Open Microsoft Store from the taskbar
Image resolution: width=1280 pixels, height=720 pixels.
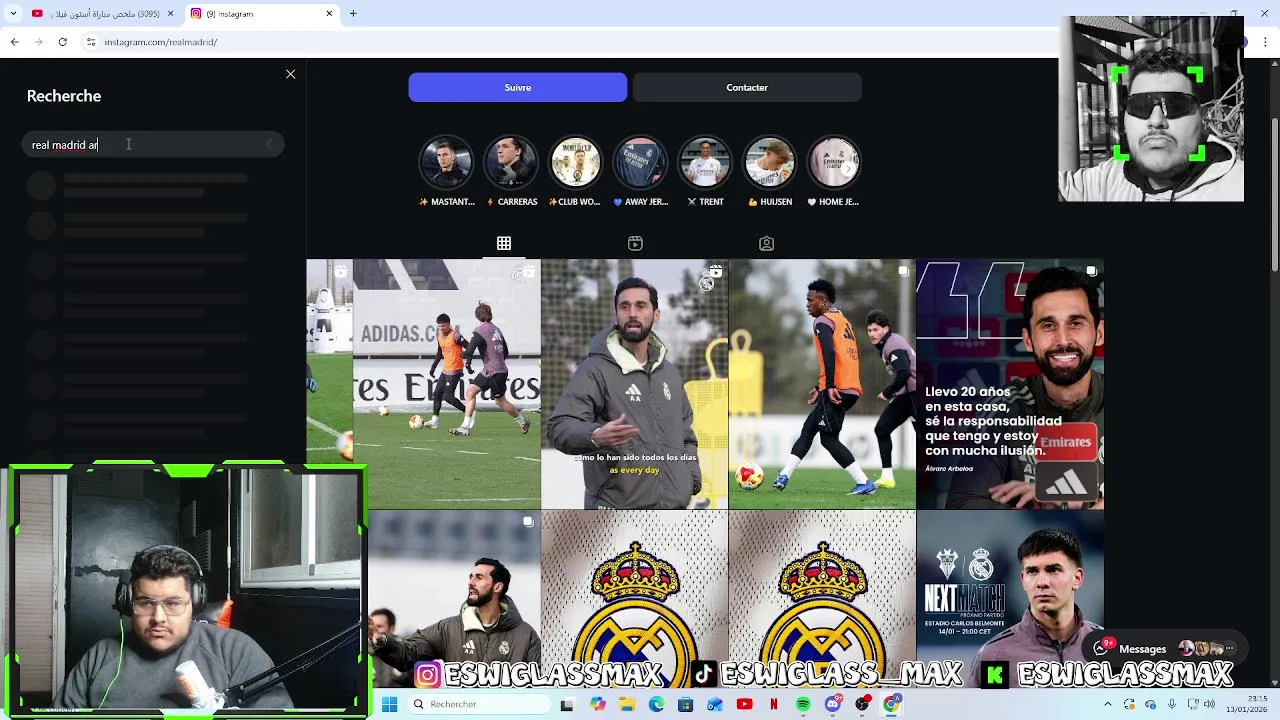point(685,704)
